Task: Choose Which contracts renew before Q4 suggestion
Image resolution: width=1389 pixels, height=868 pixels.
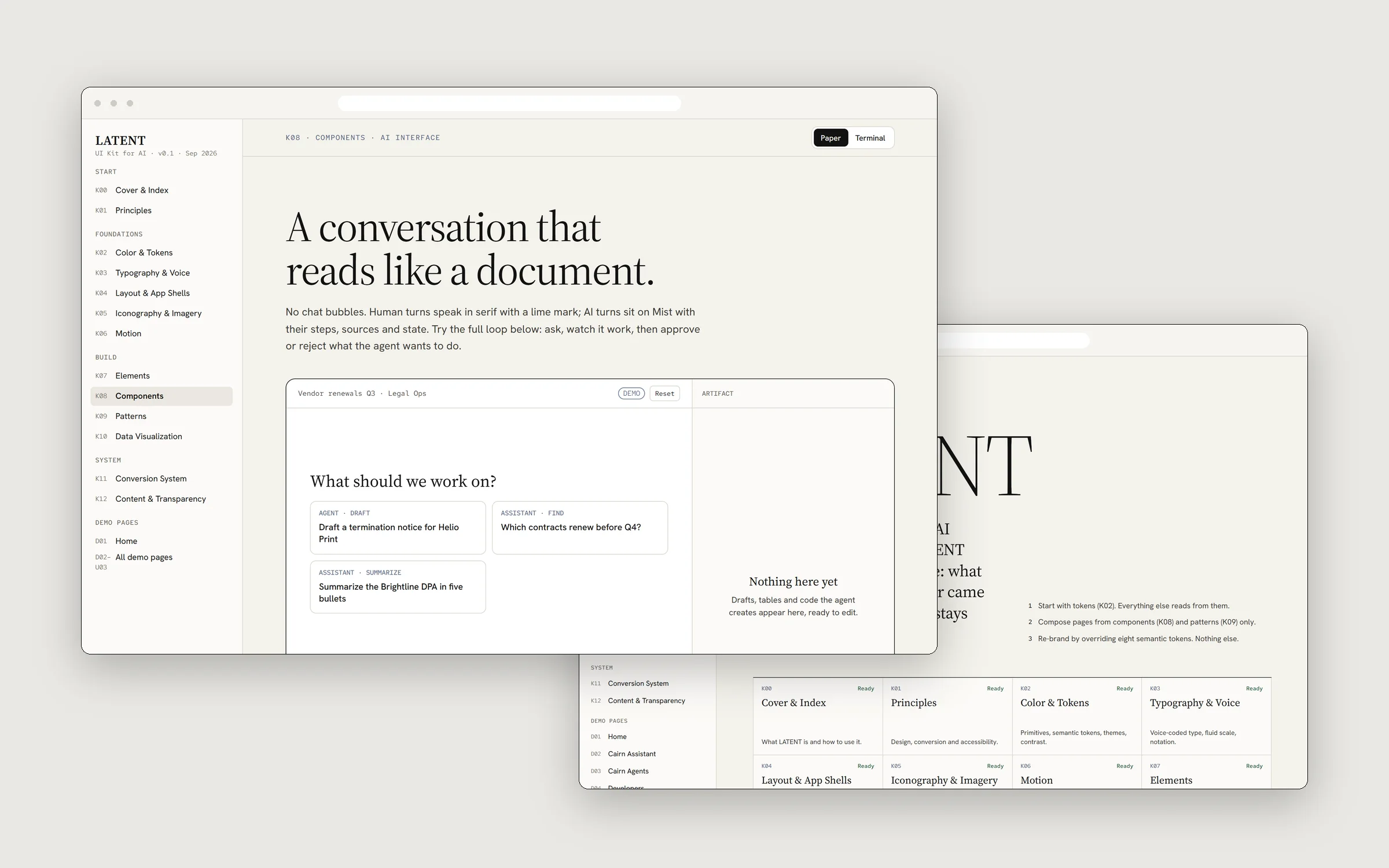Action: pos(580,528)
